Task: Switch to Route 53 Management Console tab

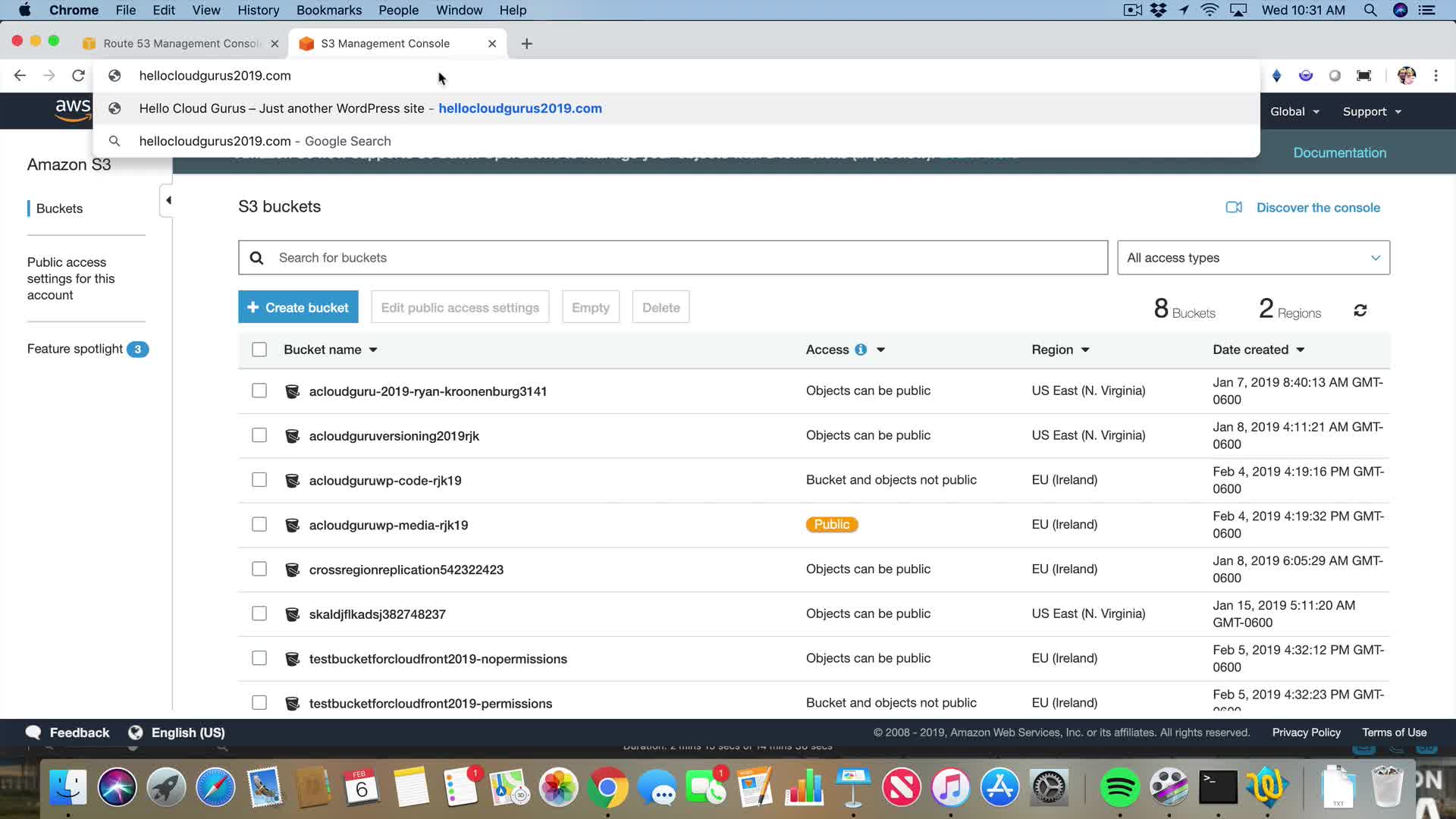Action: pos(181,43)
